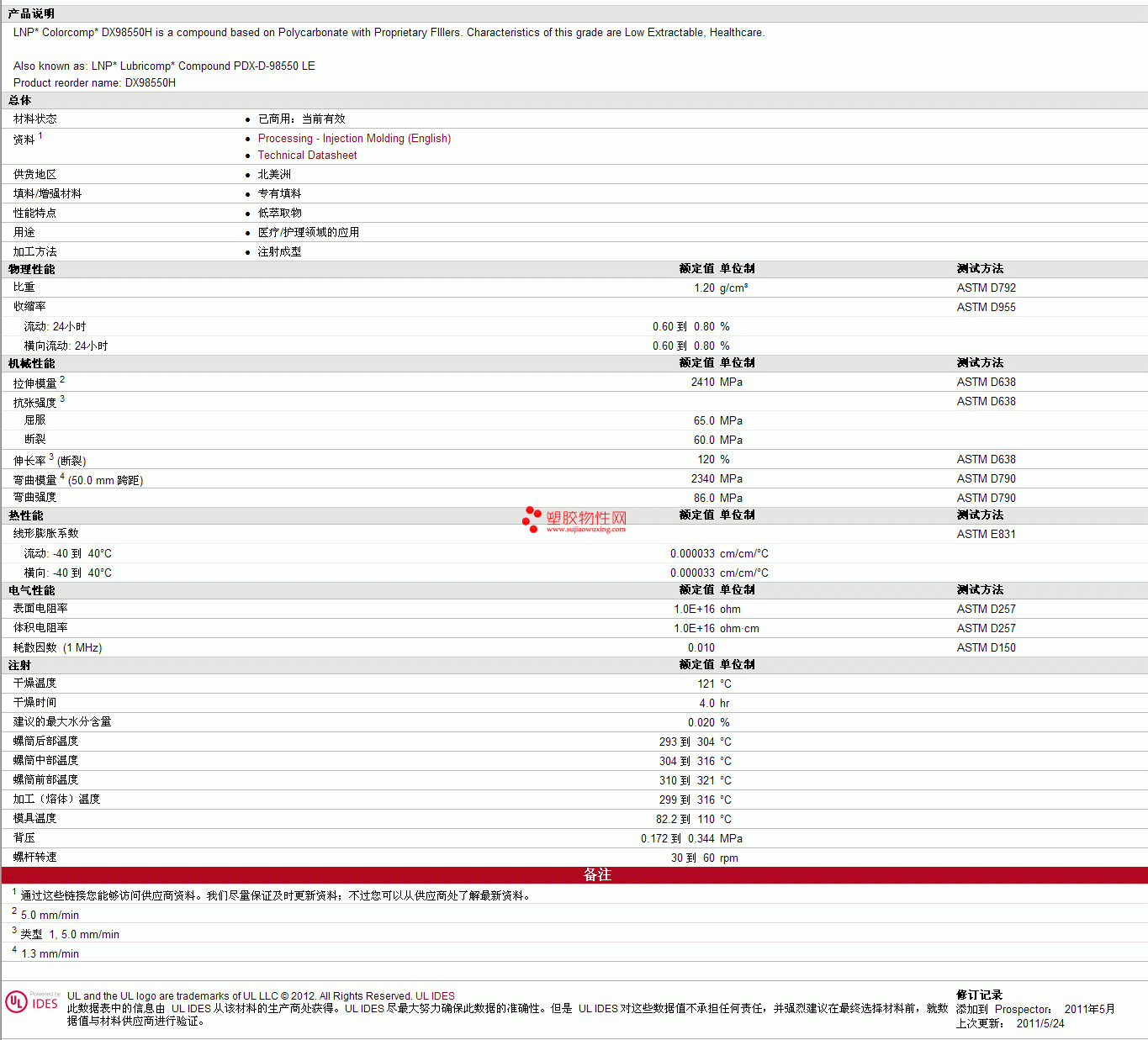
Task: Click the 修订记录 heading in footer
Action: 979,995
